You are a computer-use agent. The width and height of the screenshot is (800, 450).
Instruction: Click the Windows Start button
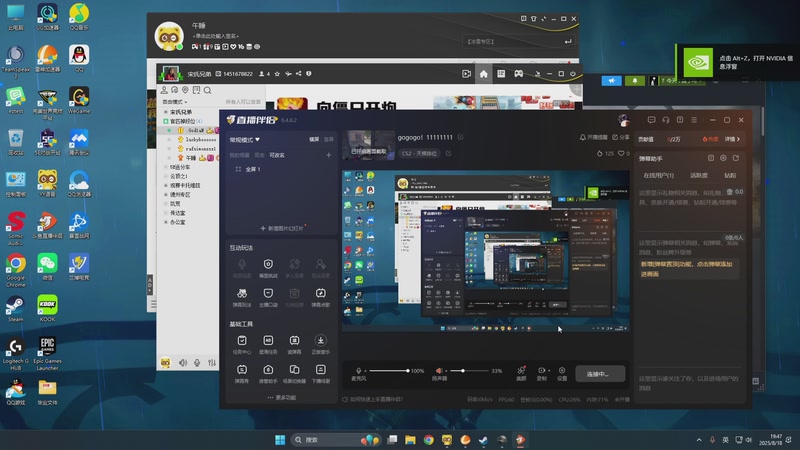pos(280,440)
